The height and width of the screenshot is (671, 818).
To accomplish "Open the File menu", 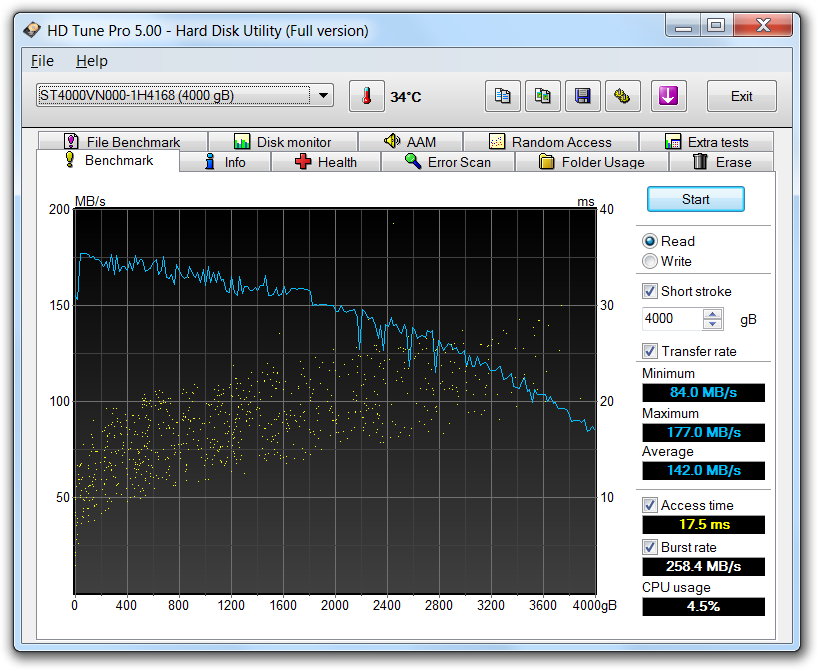I will tap(42, 61).
